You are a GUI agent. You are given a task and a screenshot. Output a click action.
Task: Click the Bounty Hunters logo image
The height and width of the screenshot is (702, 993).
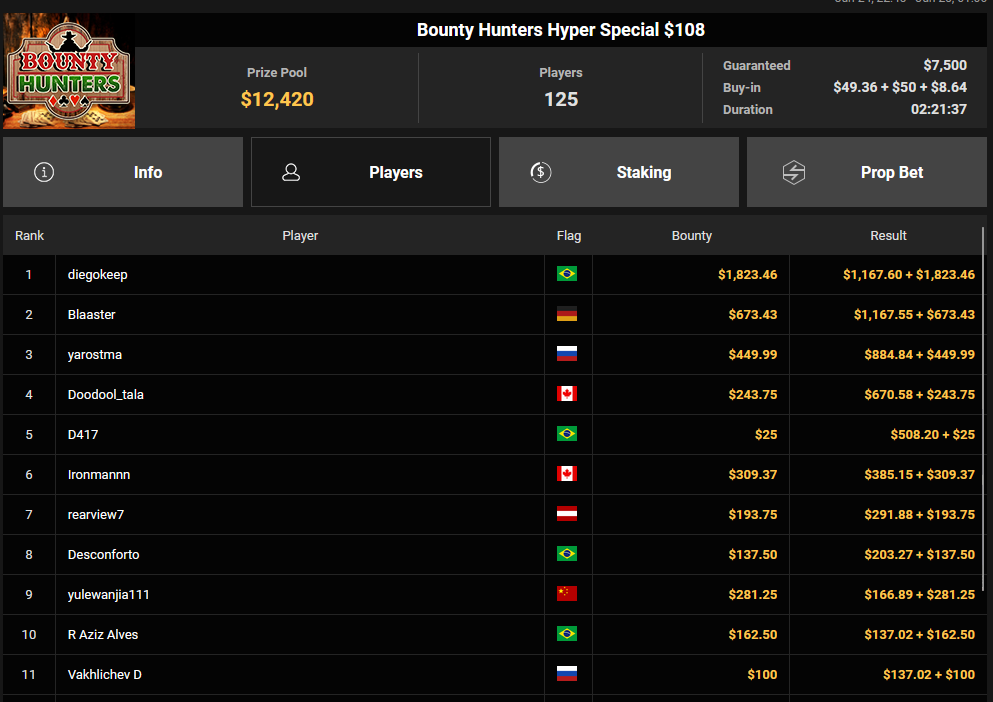point(69,71)
